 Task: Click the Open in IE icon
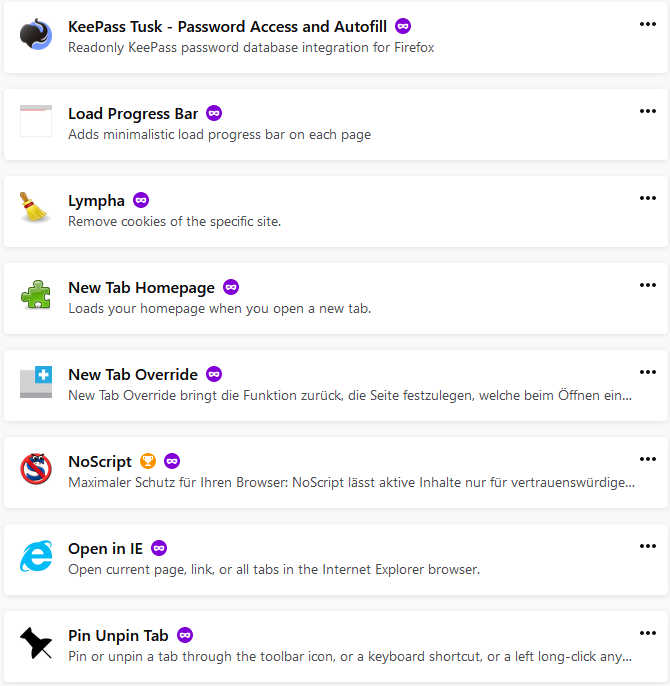[36, 556]
